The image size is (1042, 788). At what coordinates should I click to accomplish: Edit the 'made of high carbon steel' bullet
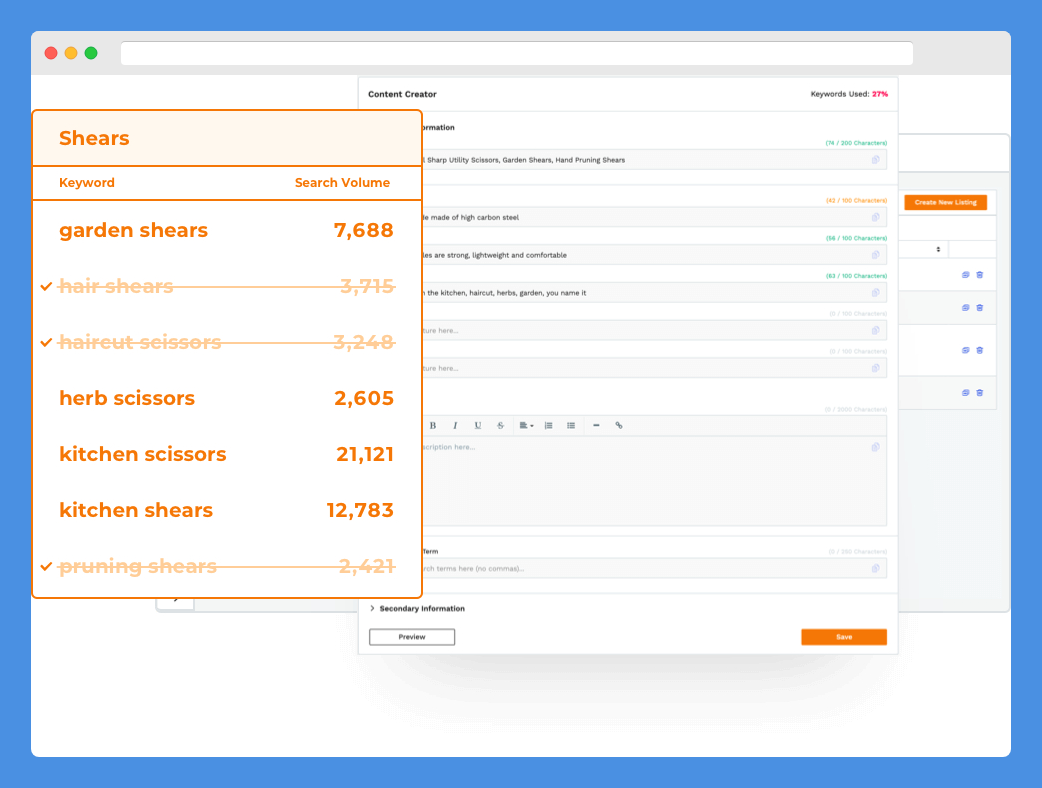[x=654, y=217]
